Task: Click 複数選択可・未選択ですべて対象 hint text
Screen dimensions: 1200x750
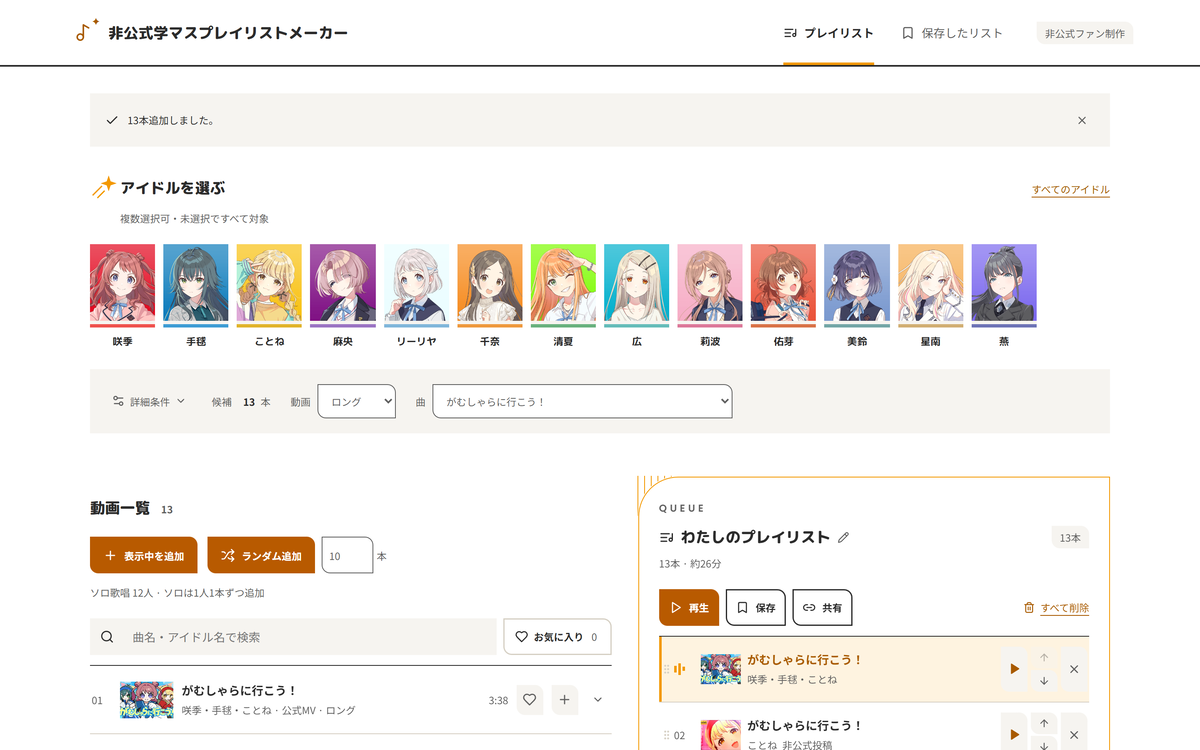Action: pyautogui.click(x=194, y=218)
